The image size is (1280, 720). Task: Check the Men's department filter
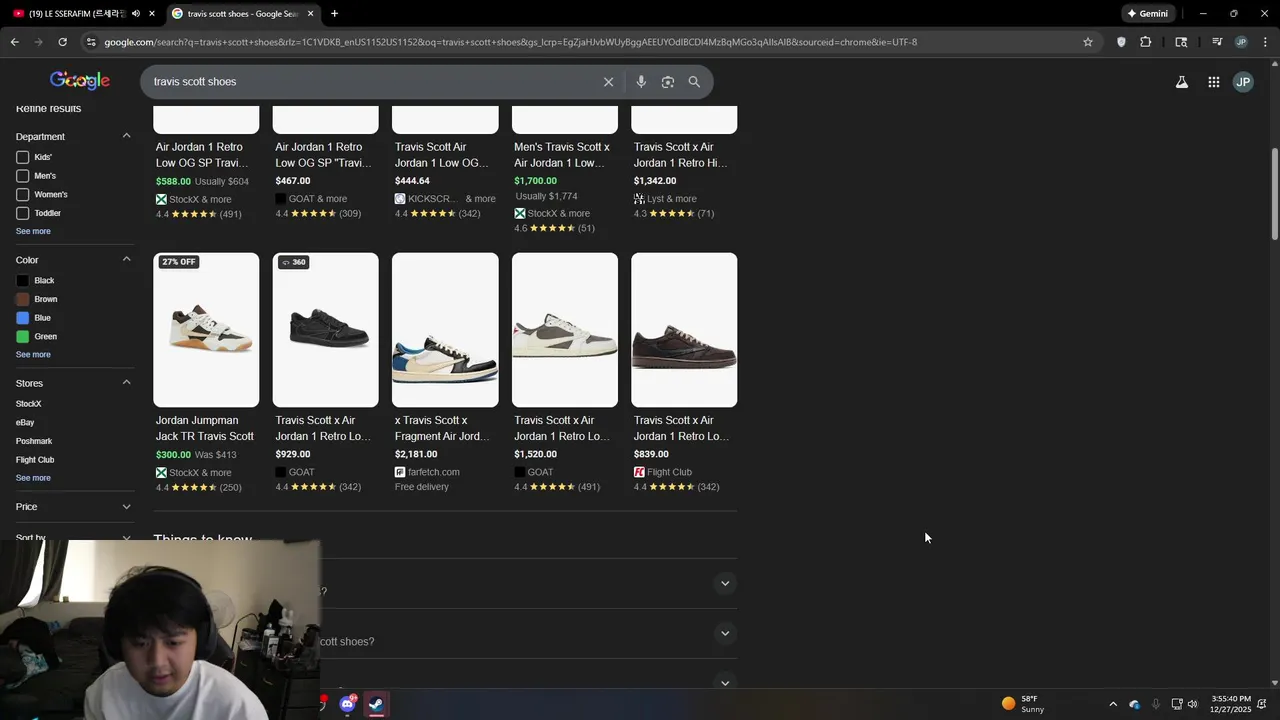22,176
